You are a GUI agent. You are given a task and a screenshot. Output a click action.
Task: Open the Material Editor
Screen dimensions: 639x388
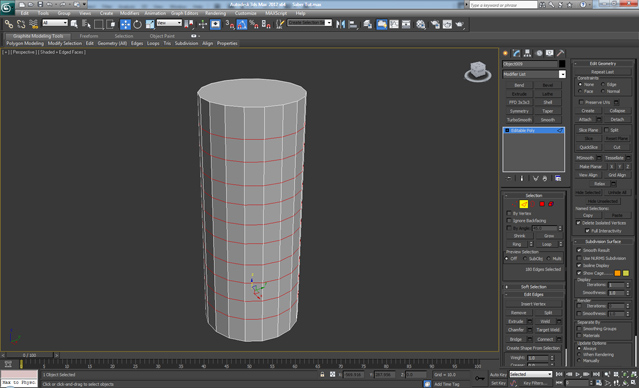point(421,24)
